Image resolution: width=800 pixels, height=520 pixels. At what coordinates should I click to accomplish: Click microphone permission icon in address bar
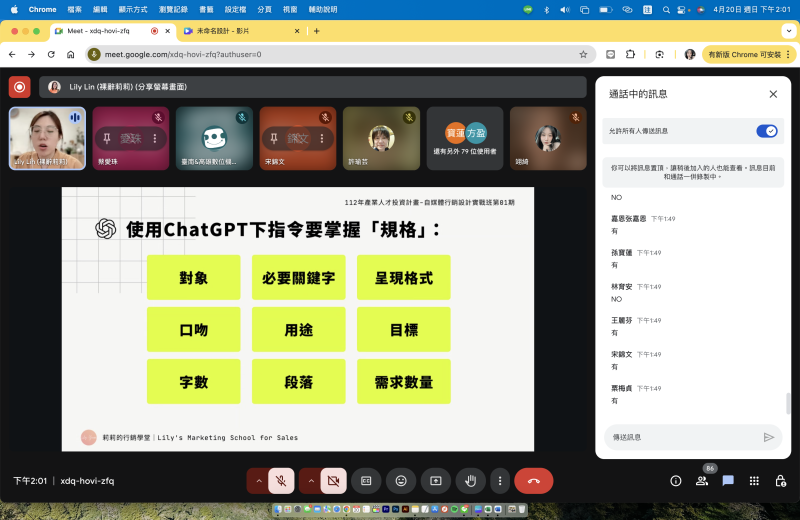pyautogui.click(x=94, y=54)
